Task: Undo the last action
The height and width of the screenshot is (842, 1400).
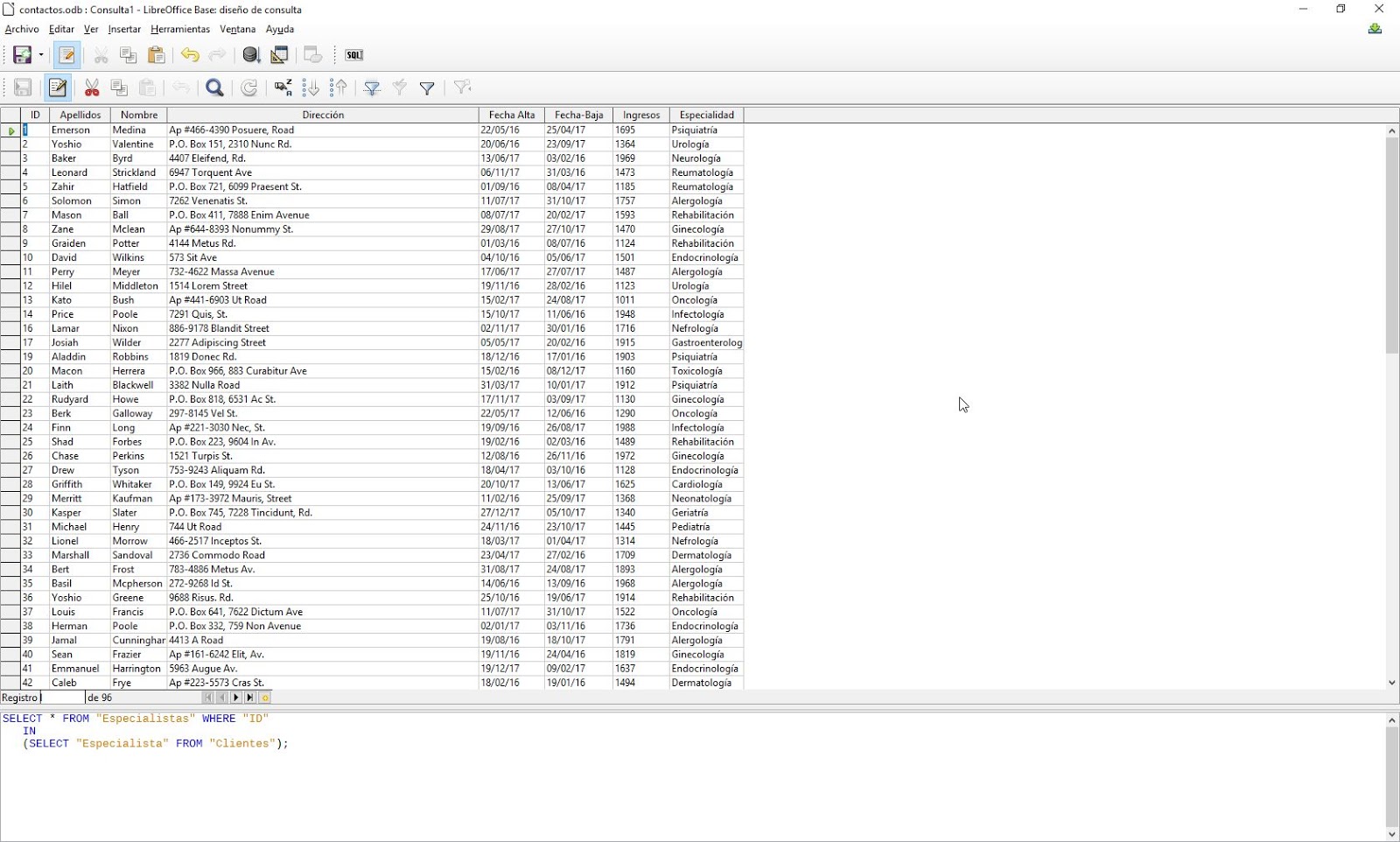Action: 191,54
